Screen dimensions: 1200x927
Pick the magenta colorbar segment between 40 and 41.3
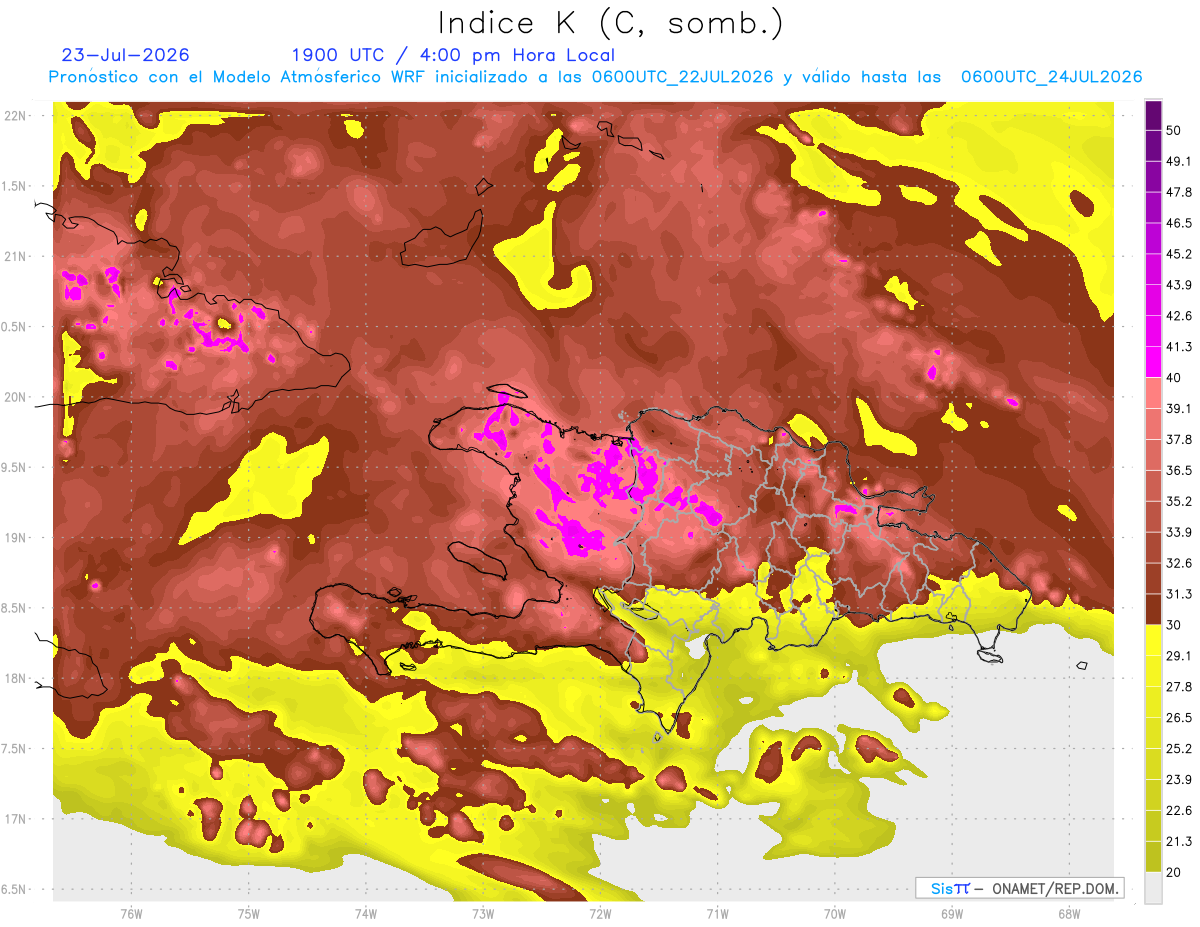[1153, 361]
